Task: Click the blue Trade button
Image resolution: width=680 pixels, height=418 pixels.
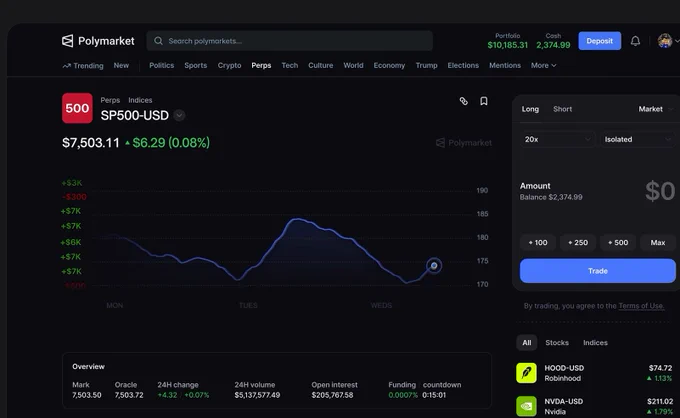Action: coord(598,271)
